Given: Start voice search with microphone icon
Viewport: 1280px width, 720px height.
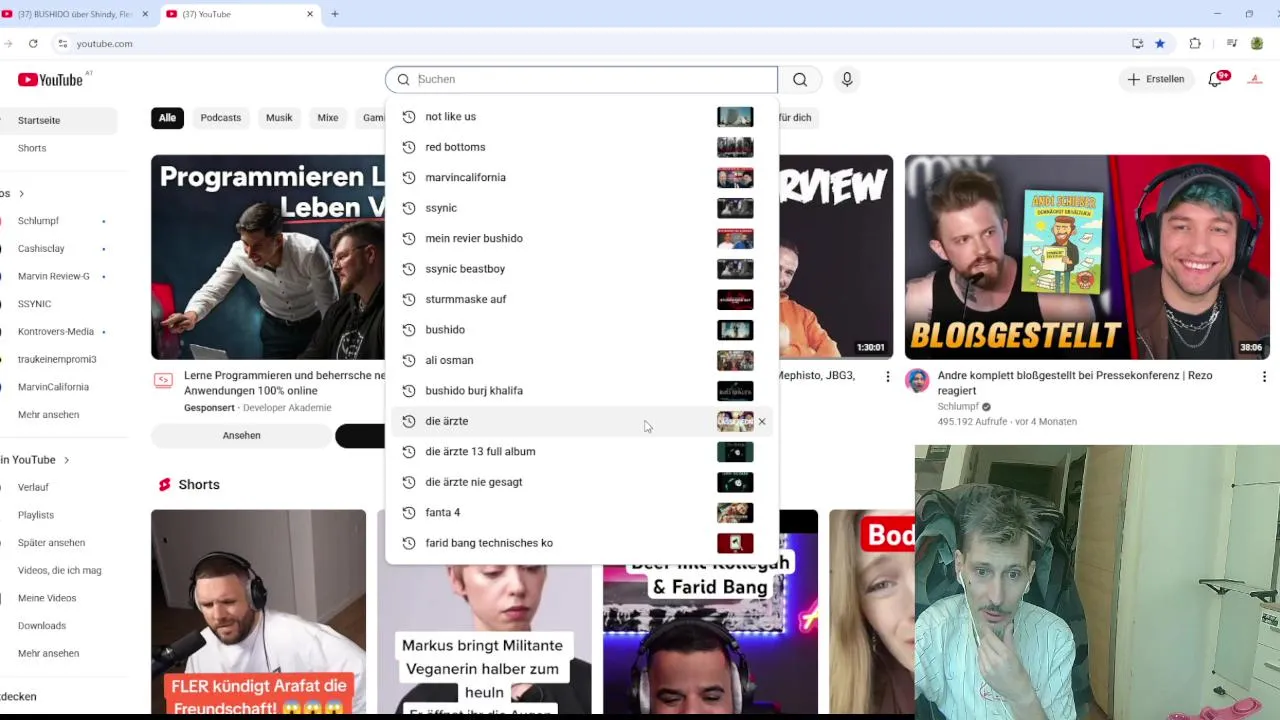Looking at the screenshot, I should tap(847, 79).
